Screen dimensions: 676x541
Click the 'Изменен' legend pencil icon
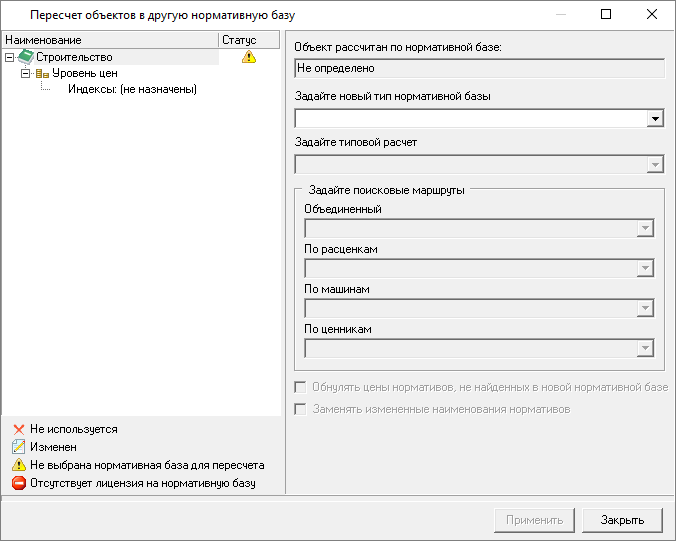(18, 447)
